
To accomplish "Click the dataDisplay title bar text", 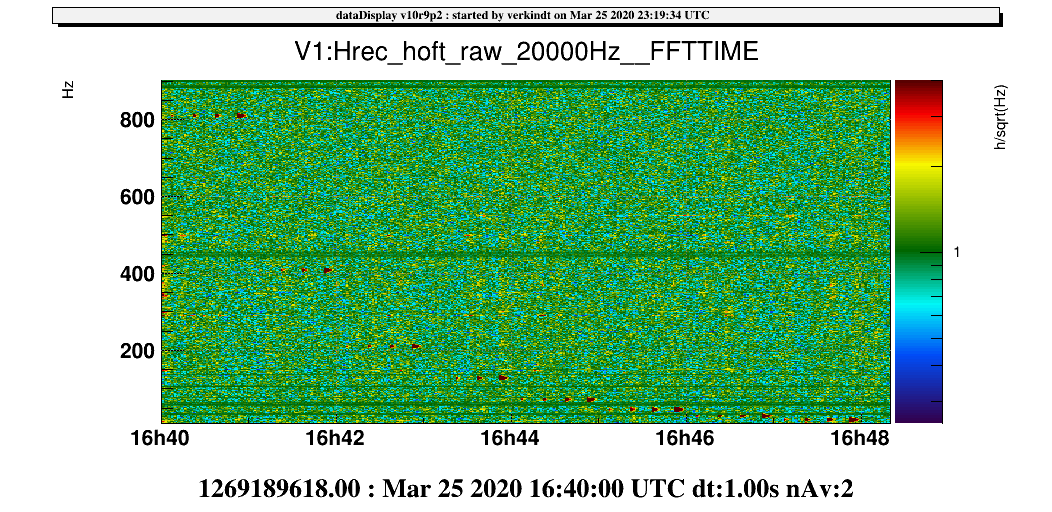I will (525, 15).
